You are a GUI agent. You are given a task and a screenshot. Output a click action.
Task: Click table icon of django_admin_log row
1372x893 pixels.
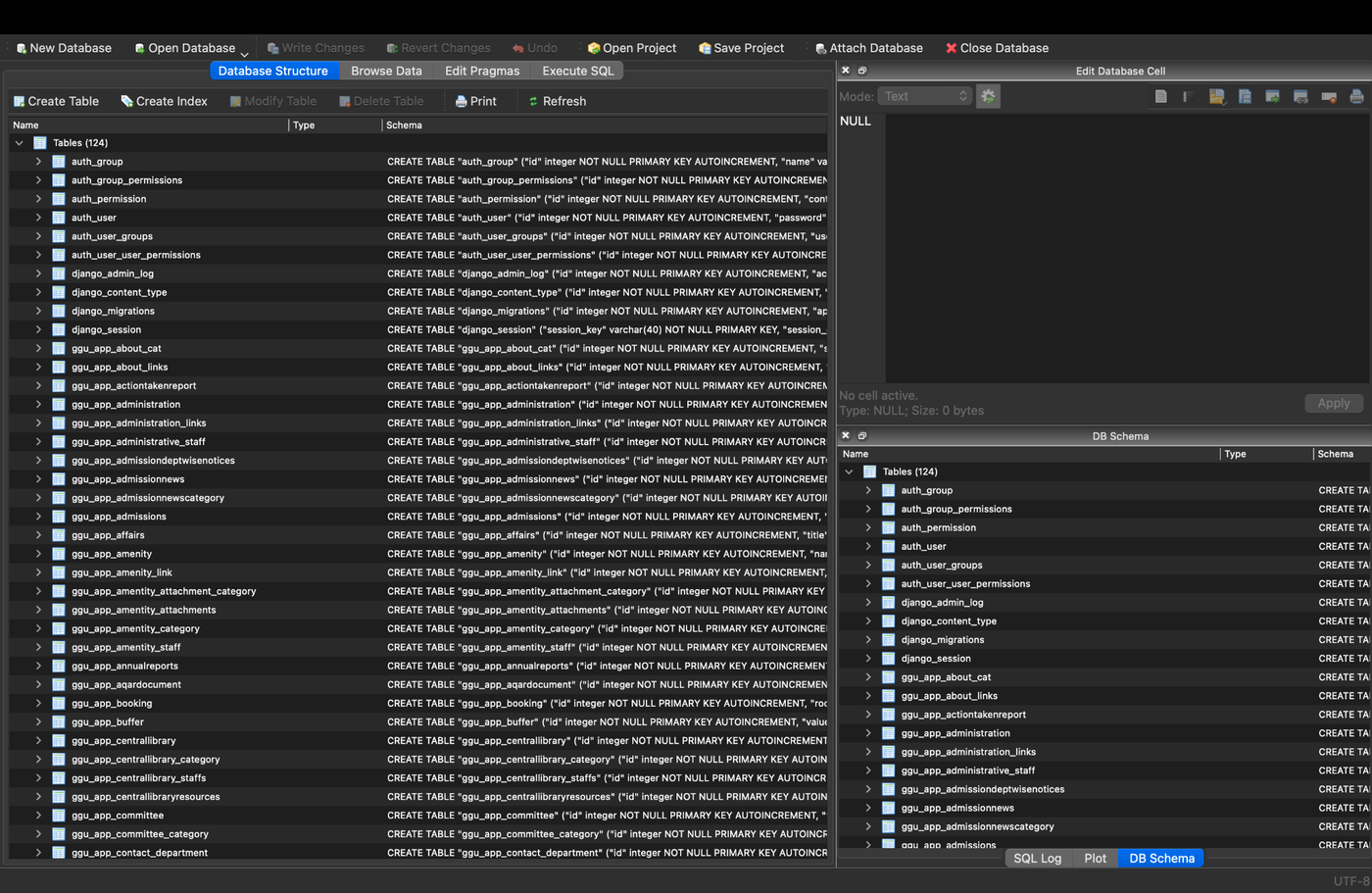[59, 273]
